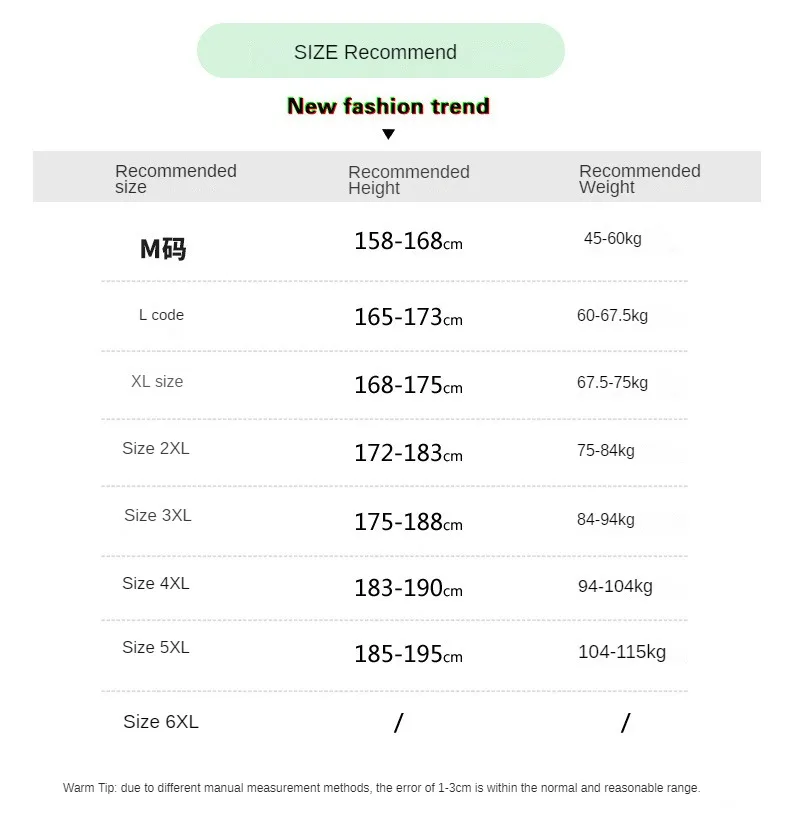Select the Size 3XL label
Image resolution: width=790 pixels, height=834 pixels.
pyautogui.click(x=157, y=515)
